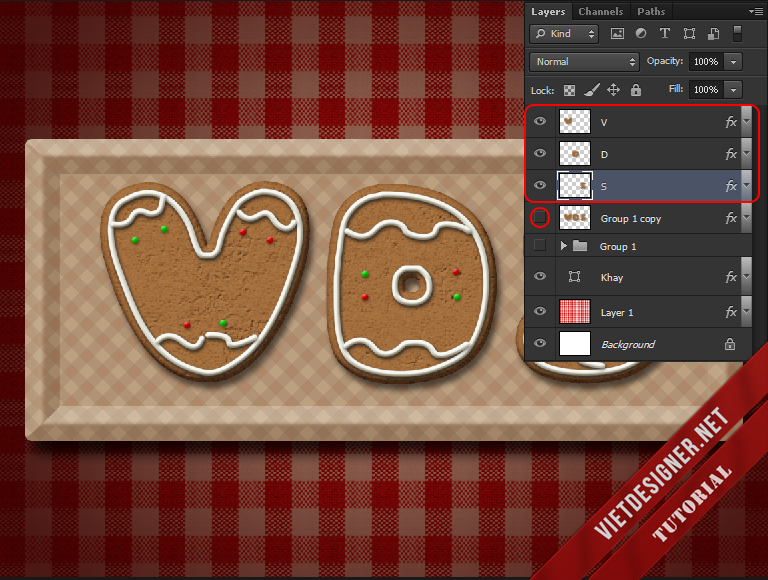
Task: Switch to the Layers tab
Action: pos(548,11)
